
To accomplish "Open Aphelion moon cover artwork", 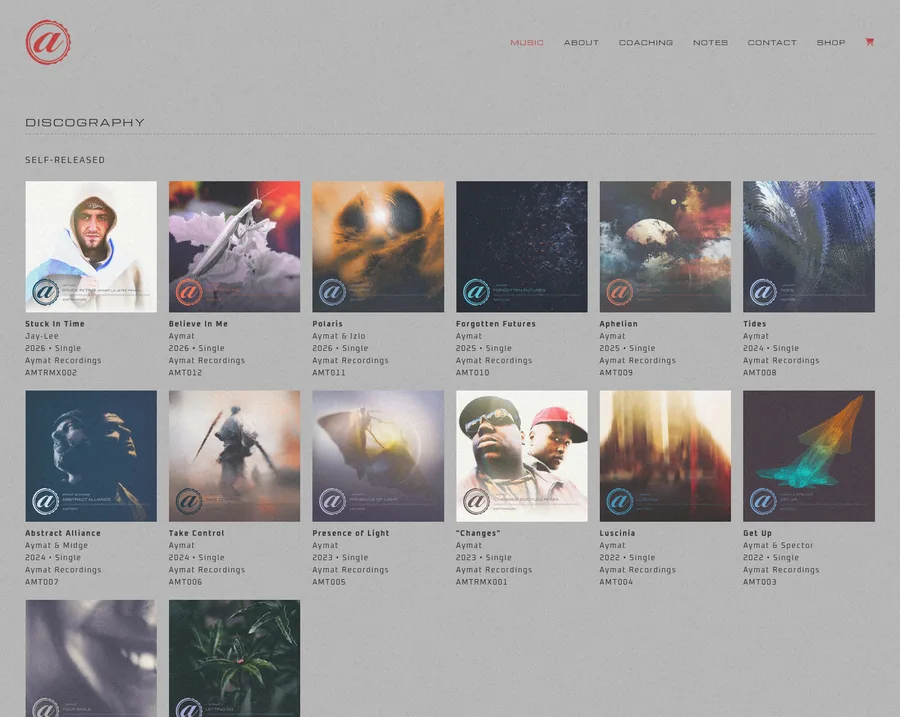I will click(x=665, y=247).
